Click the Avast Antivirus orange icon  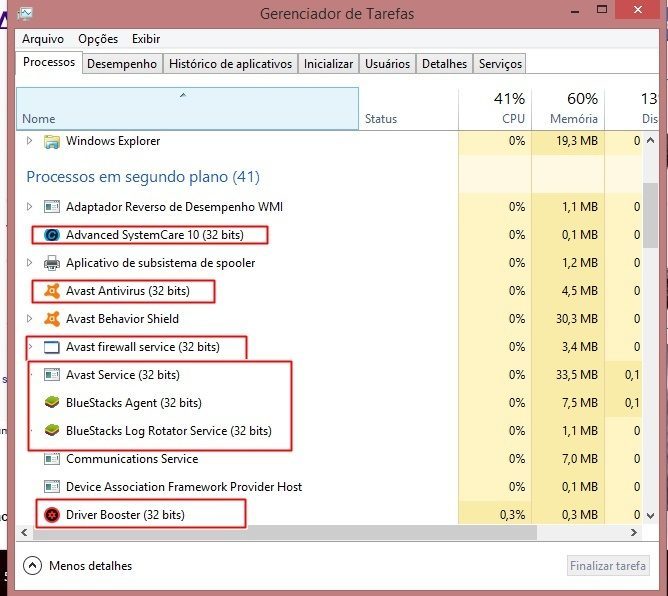(x=52, y=291)
